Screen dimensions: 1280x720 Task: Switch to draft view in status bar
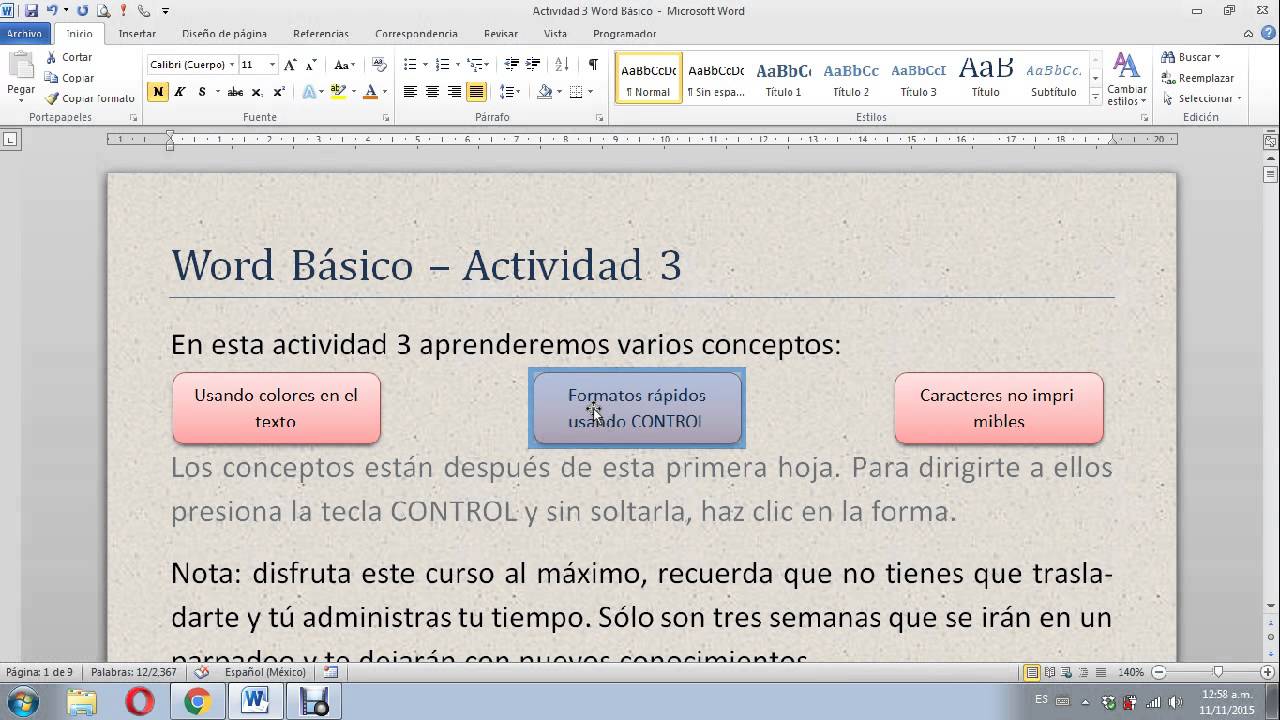[1101, 672]
